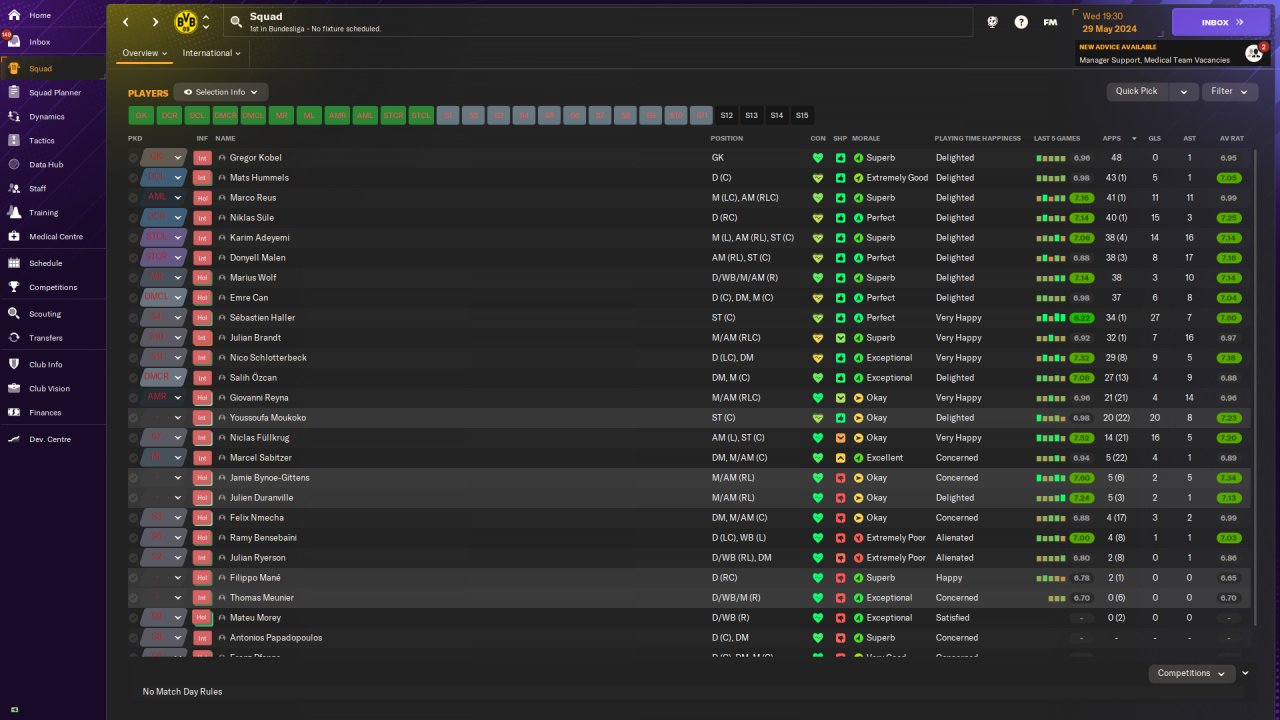The width and height of the screenshot is (1280, 720).
Task: Click Sébastien Haller's last 5 games form bar
Action: point(1051,318)
